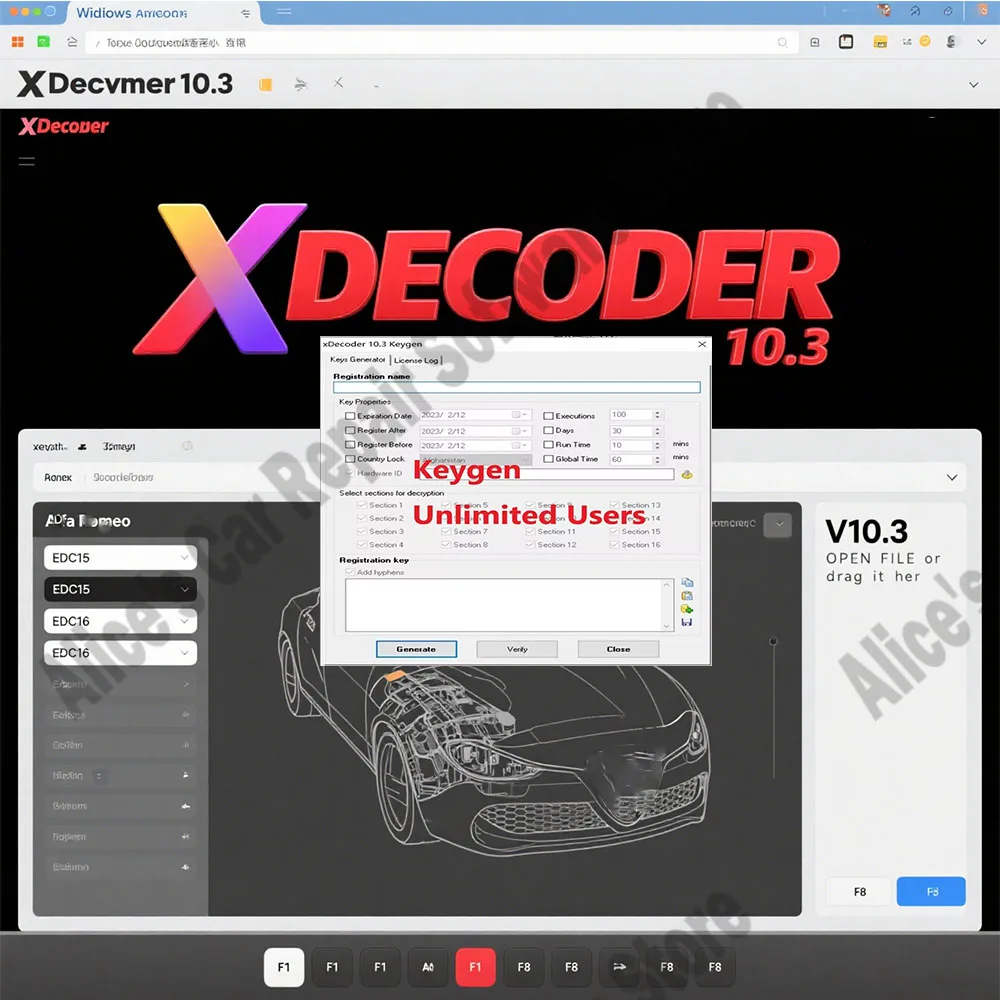Enable the Country Lock checkbox

(x=349, y=459)
